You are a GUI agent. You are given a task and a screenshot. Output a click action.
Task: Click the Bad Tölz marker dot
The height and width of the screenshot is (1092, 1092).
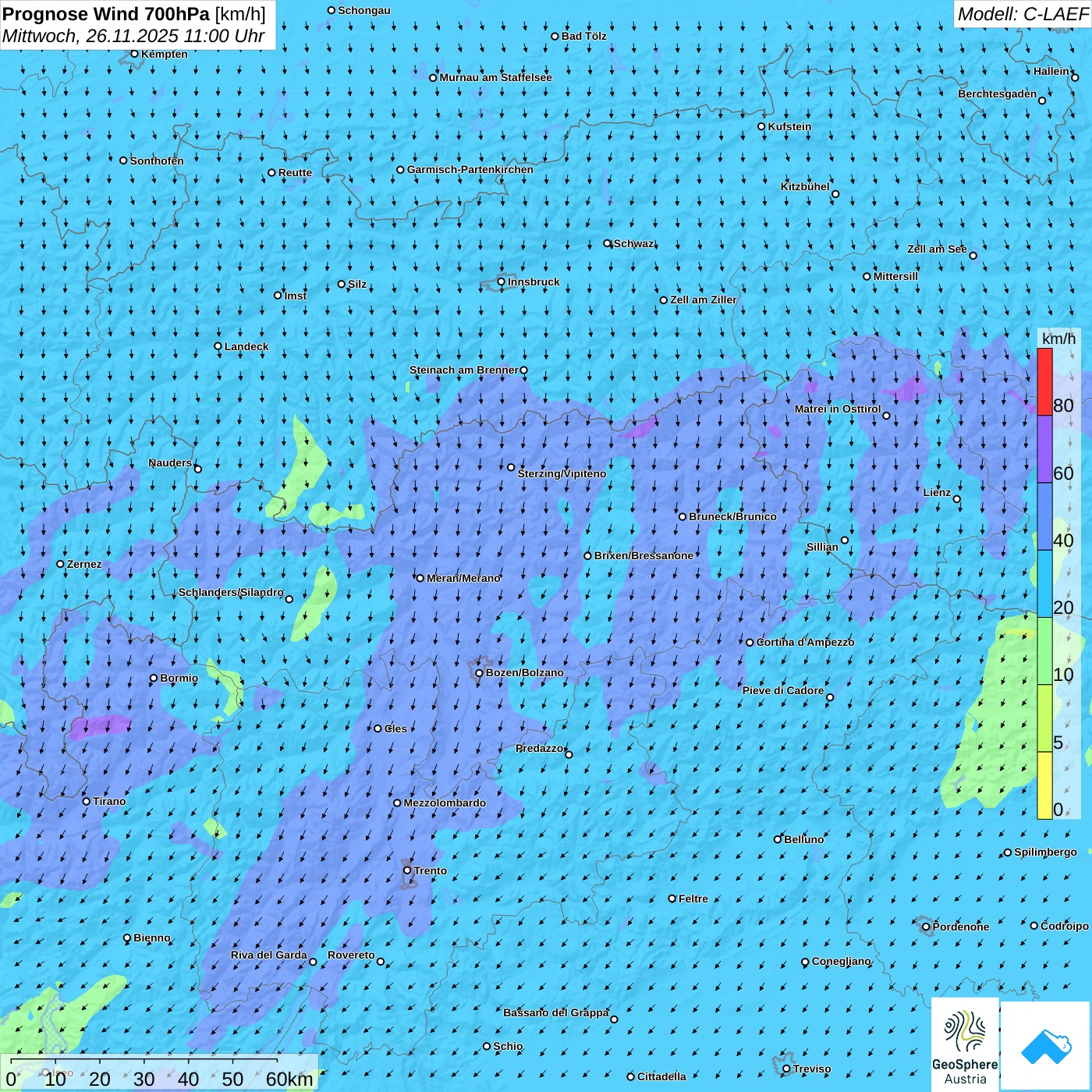555,36
